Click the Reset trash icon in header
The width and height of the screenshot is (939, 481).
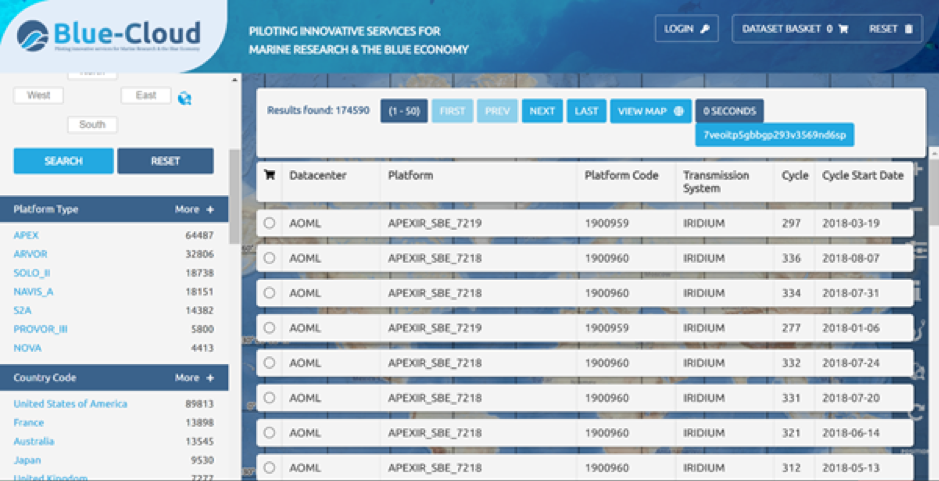908,29
